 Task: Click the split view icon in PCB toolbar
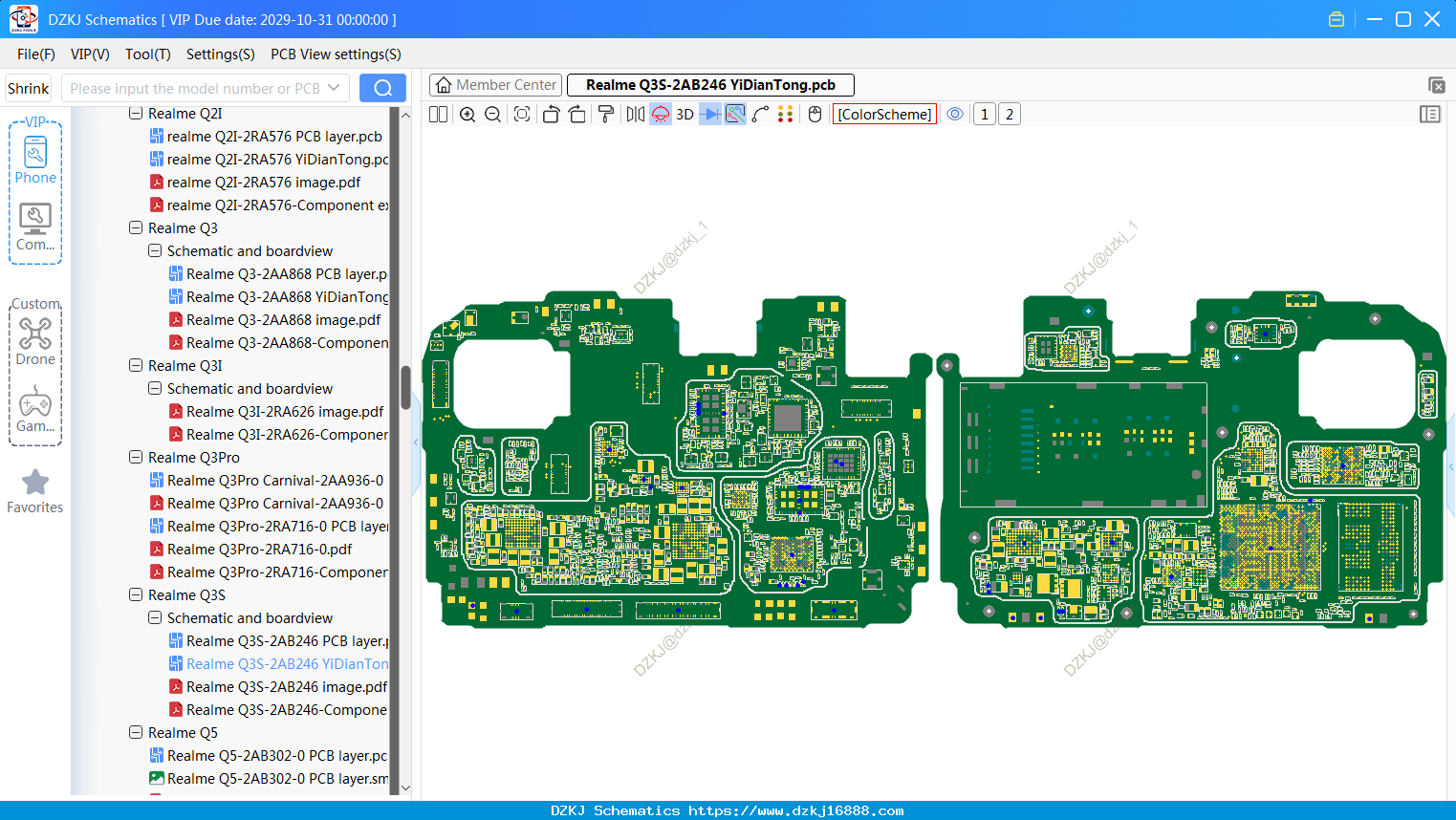[x=439, y=115]
